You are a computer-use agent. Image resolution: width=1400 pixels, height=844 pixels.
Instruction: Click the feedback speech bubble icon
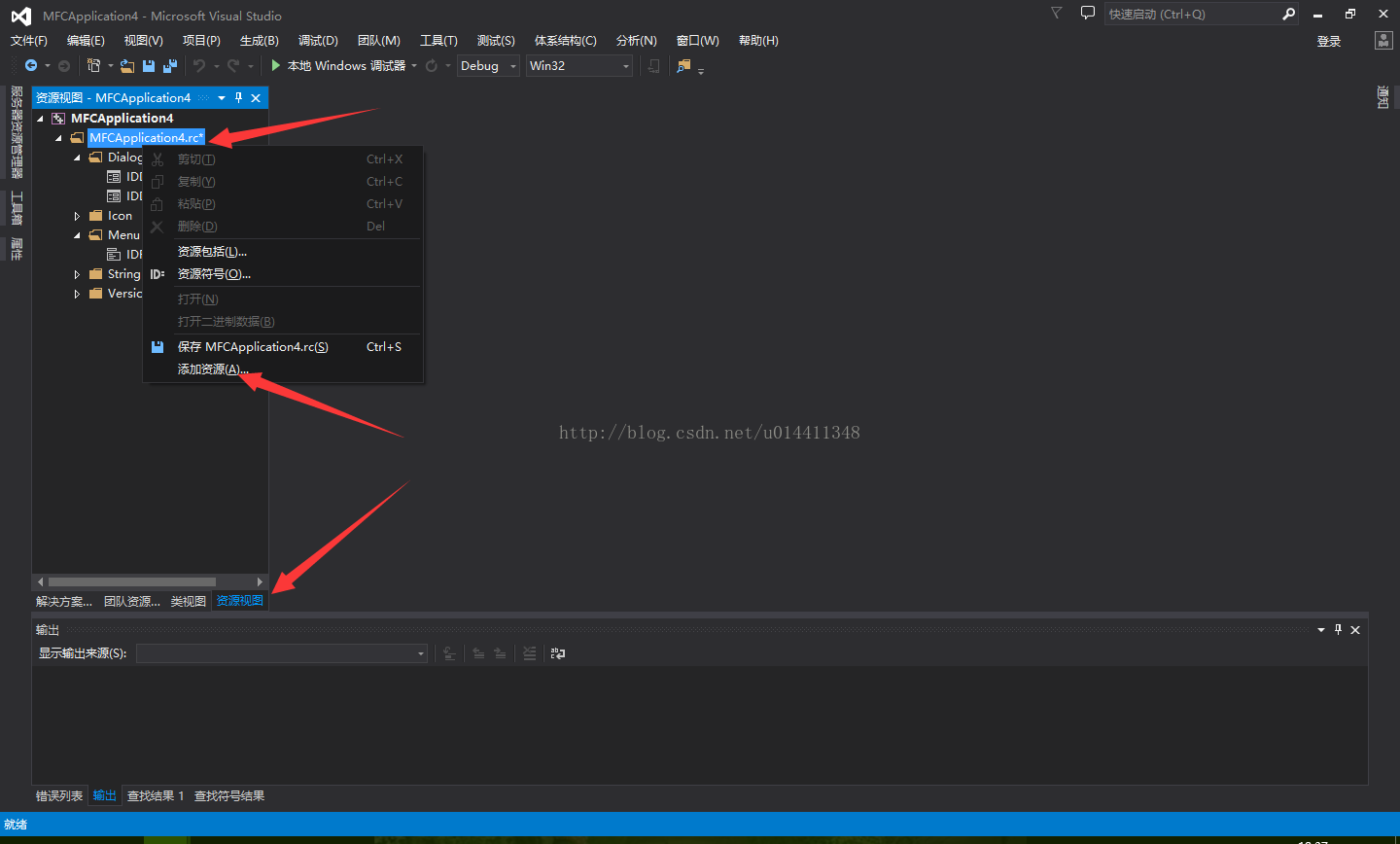pos(1088,13)
